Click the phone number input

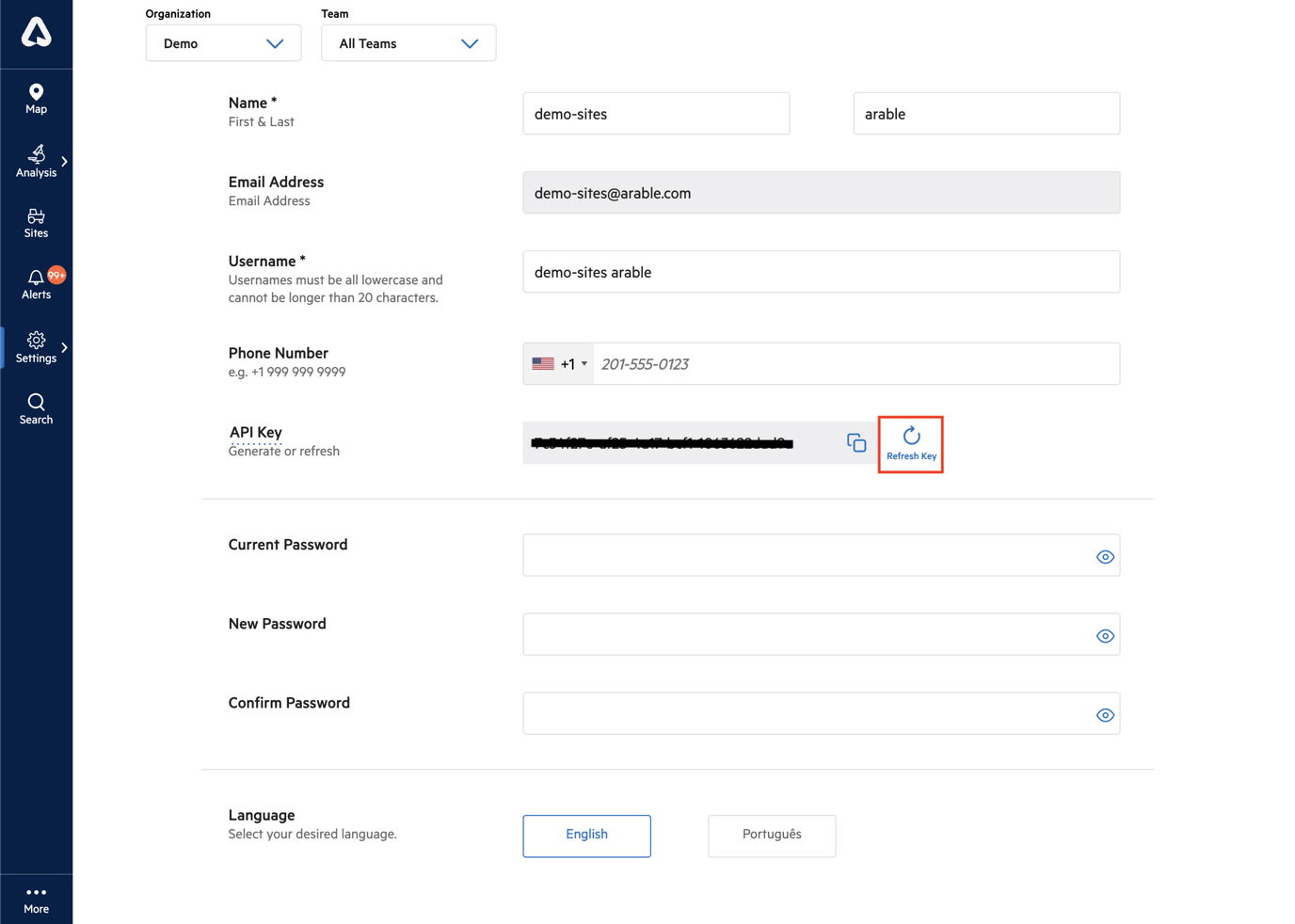[856, 364]
